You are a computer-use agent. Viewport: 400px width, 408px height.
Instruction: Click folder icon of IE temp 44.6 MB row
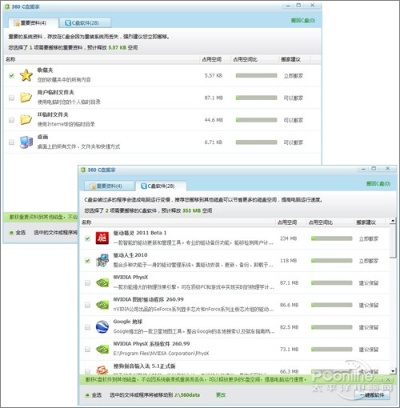pos(26,120)
